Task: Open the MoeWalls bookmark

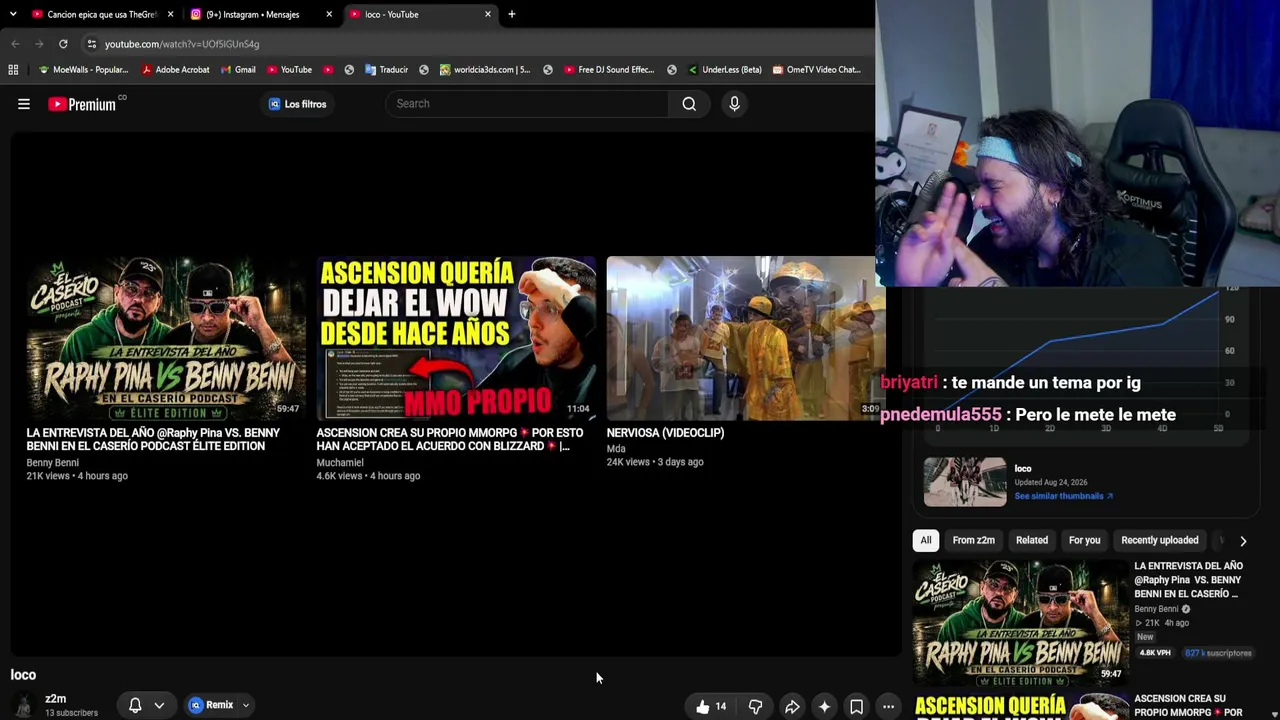Action: click(x=83, y=70)
